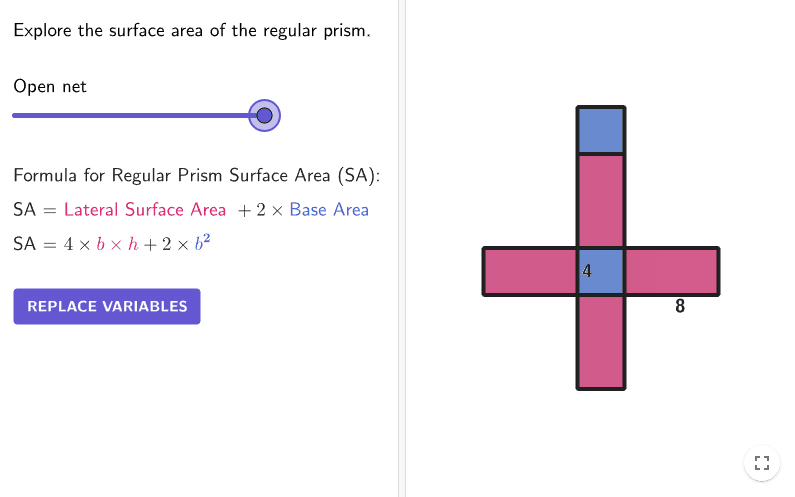Viewport: 795px width, 497px height.
Task: Click the fullscreen icon in the corner
Action: point(761,463)
